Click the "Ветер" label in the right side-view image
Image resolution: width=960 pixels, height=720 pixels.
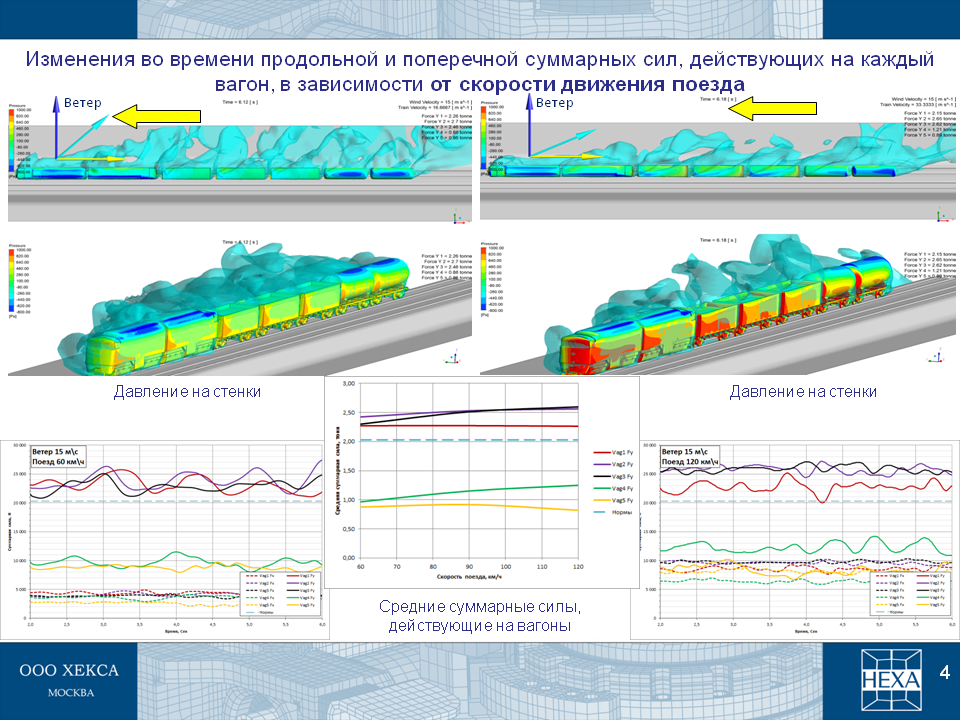[x=555, y=103]
